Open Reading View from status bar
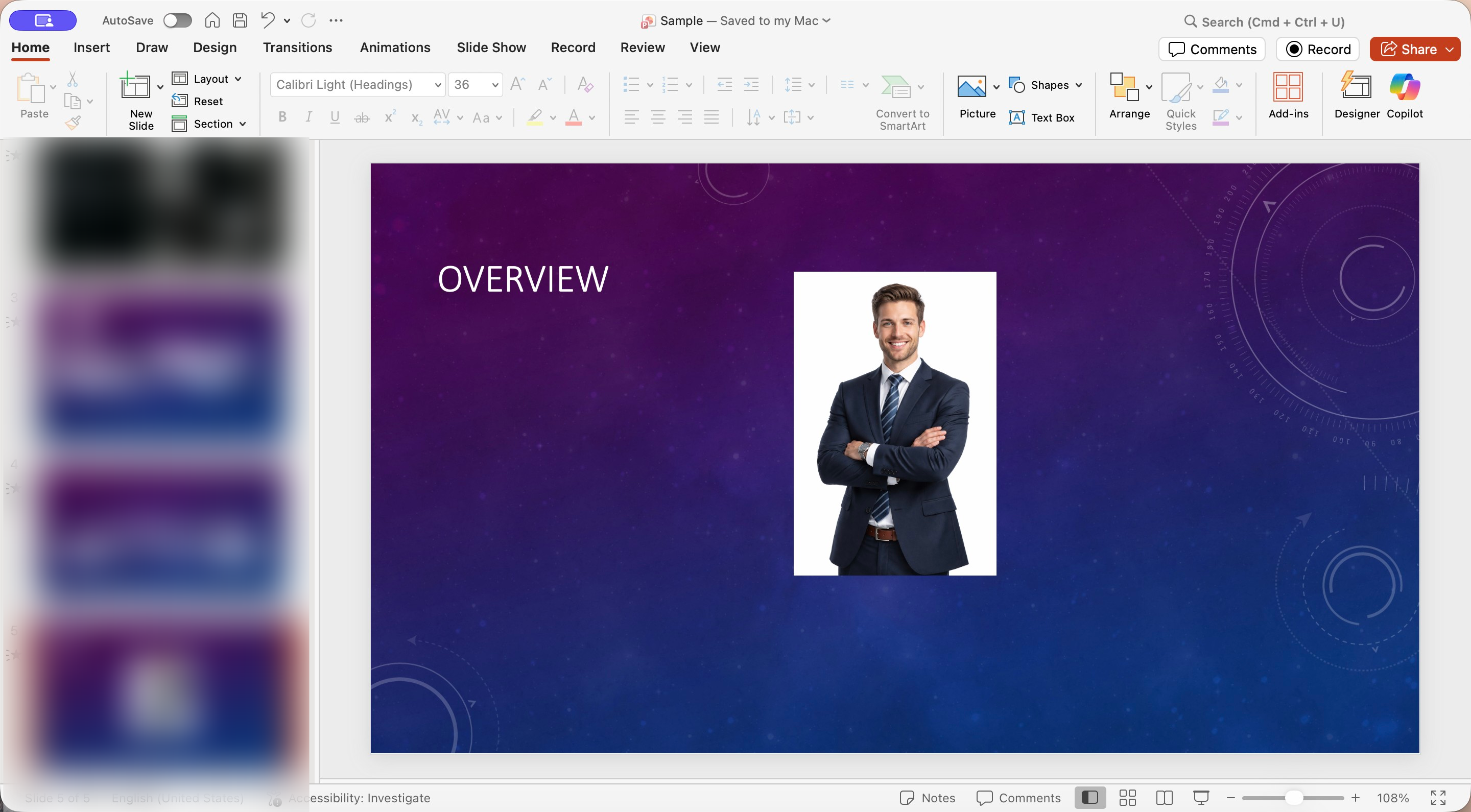Screen dimensions: 1471x812 (x=1164, y=798)
